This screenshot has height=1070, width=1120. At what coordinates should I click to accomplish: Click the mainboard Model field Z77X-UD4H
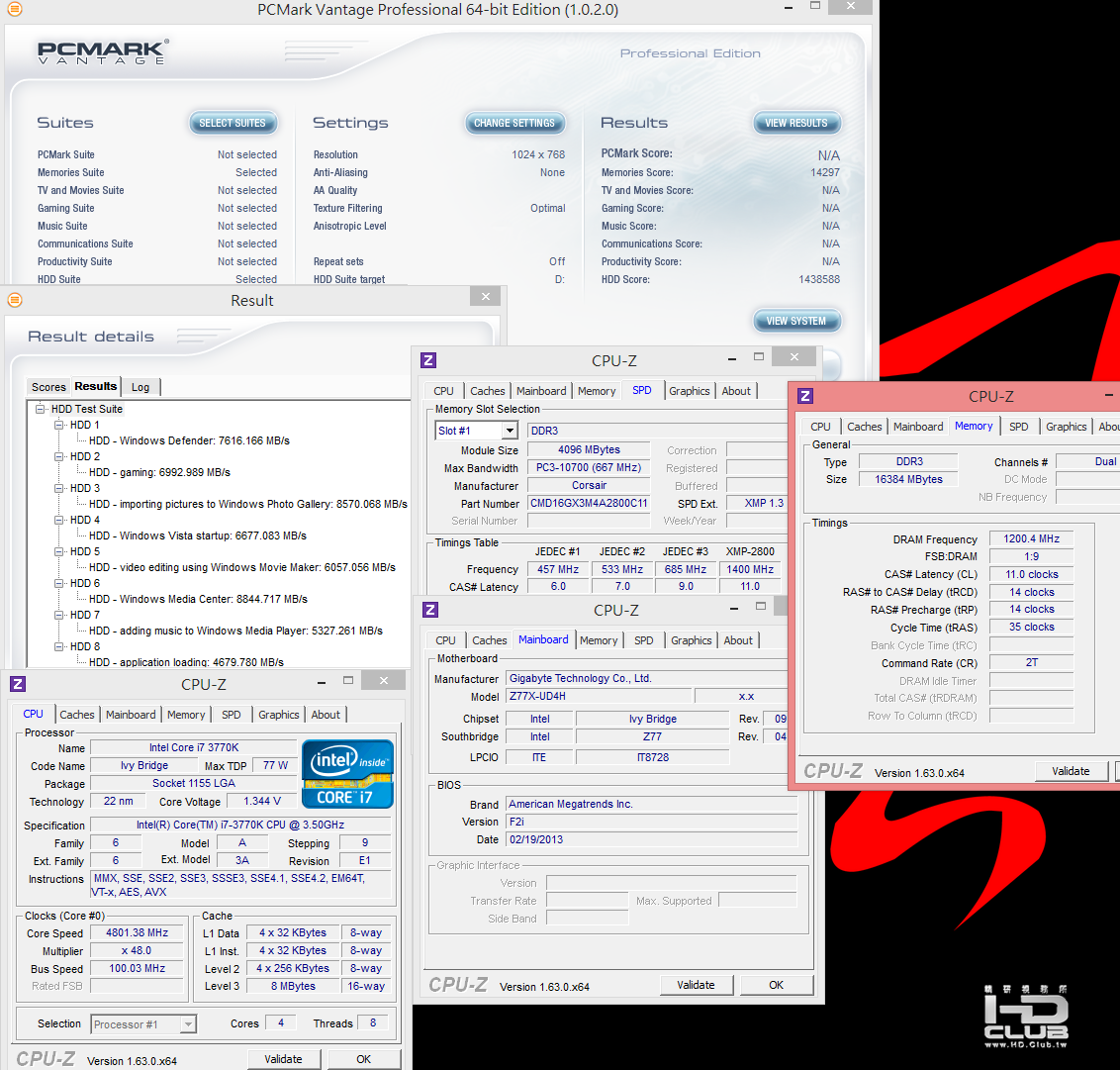(x=600, y=696)
